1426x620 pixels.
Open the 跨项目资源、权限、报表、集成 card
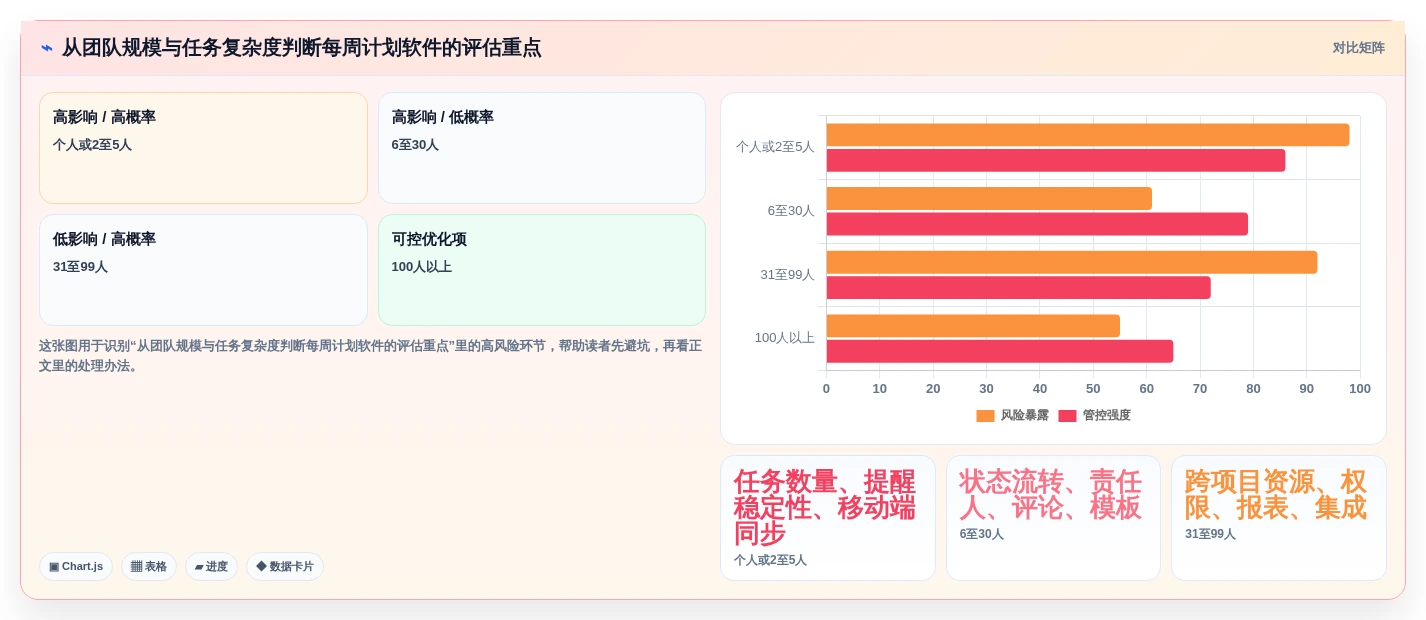coord(1279,518)
